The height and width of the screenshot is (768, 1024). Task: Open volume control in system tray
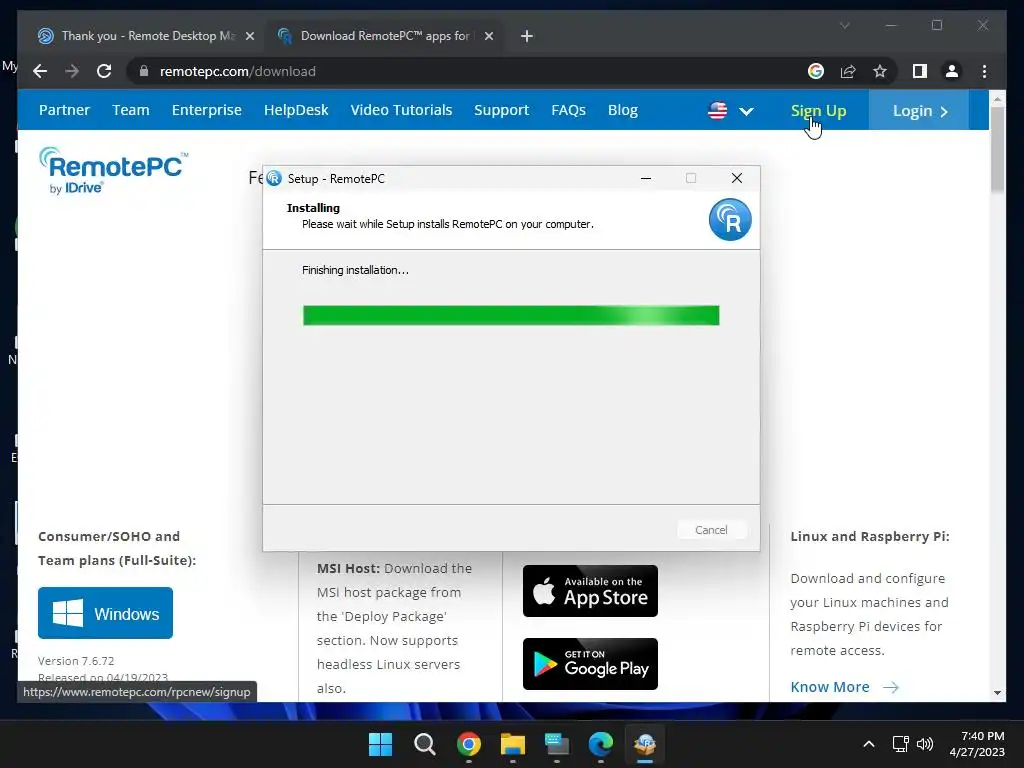pyautogui.click(x=924, y=744)
